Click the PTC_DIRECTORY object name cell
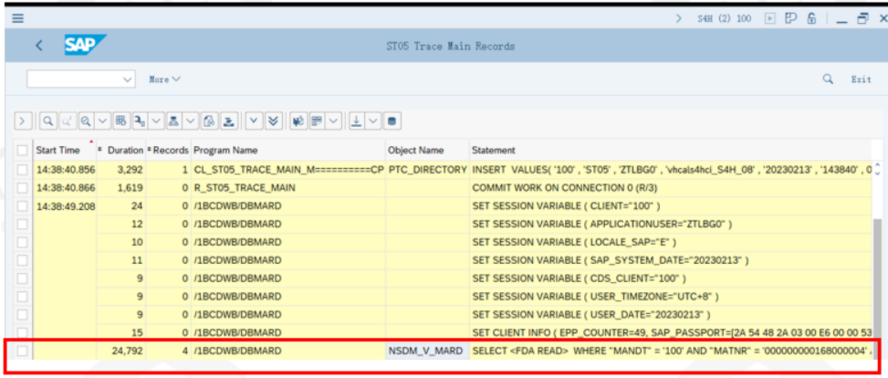The width and height of the screenshot is (888, 378). tap(428, 169)
